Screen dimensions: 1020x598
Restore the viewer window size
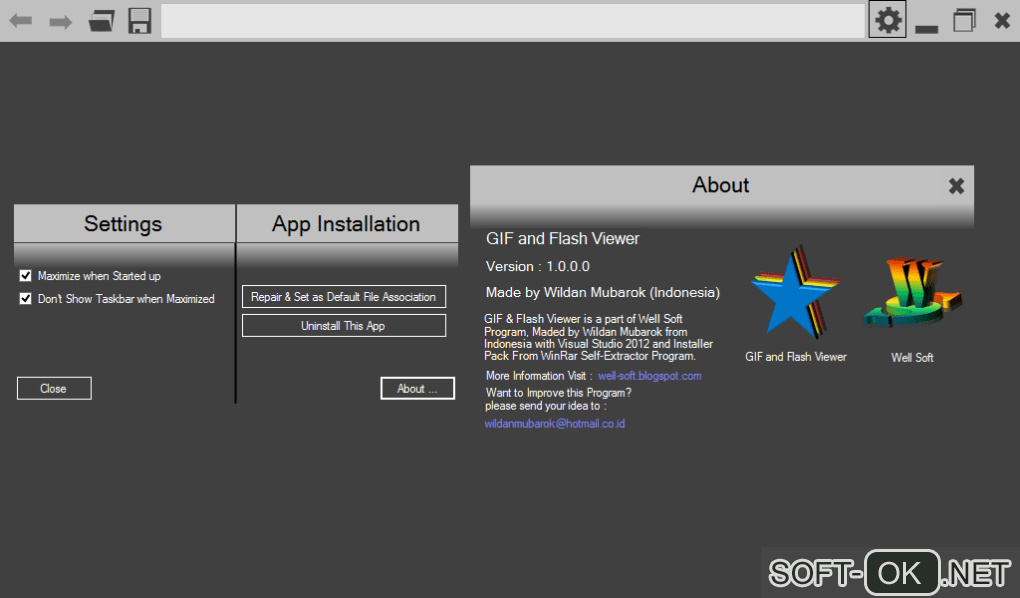(x=965, y=21)
